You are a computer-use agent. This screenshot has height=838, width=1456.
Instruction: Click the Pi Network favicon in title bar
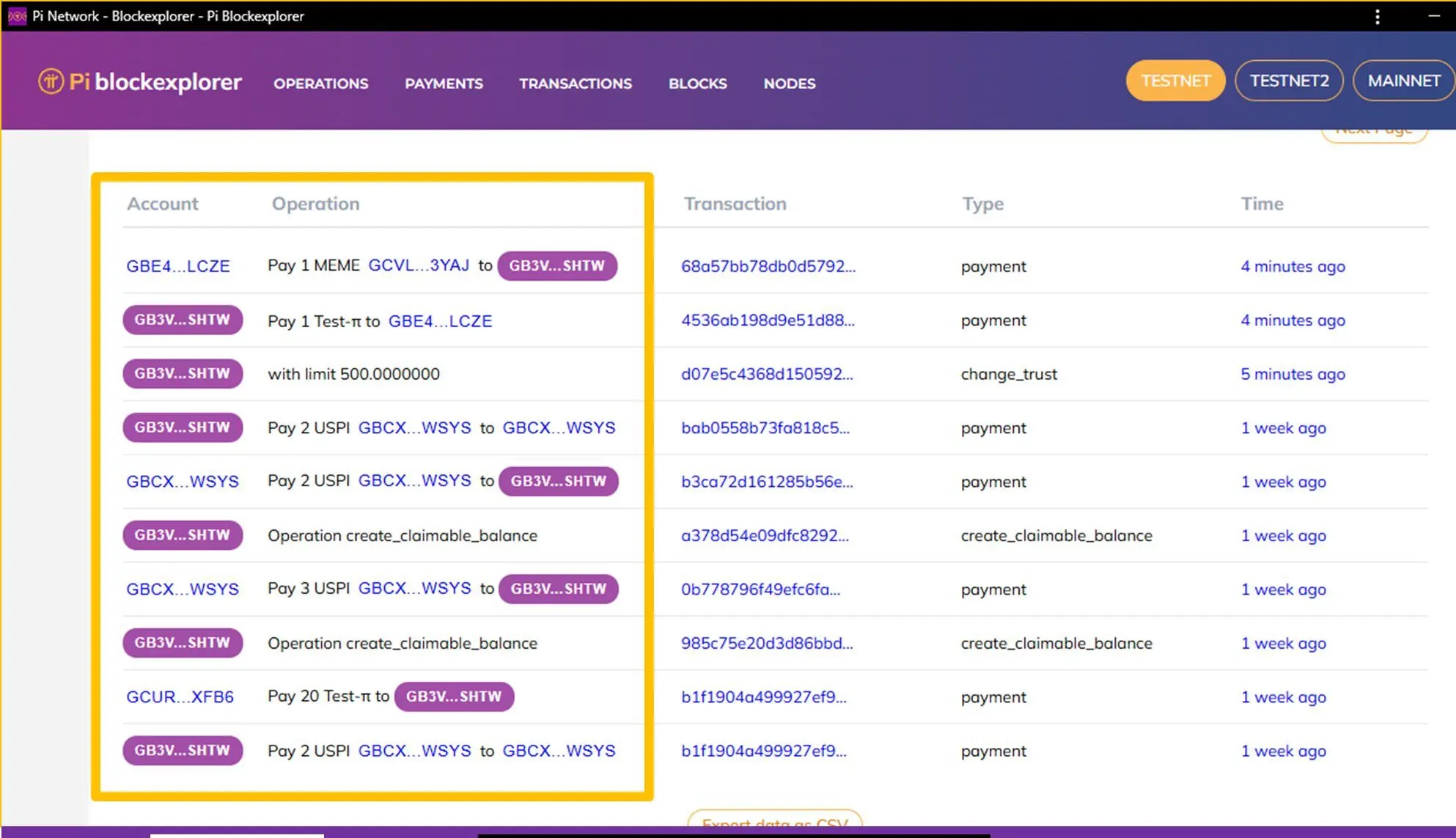tap(17, 15)
